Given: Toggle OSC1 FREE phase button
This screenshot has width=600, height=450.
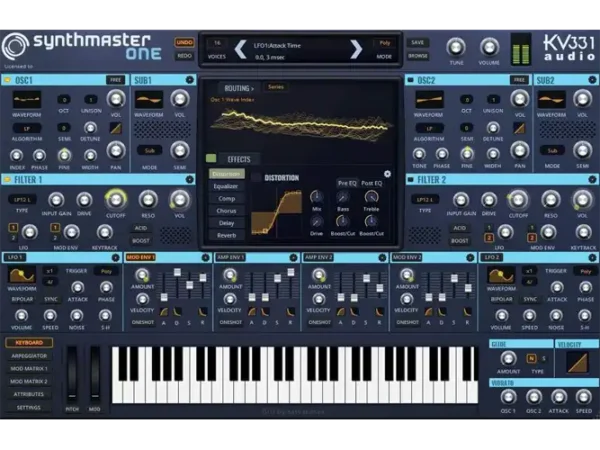Looking at the screenshot, I should (115, 80).
